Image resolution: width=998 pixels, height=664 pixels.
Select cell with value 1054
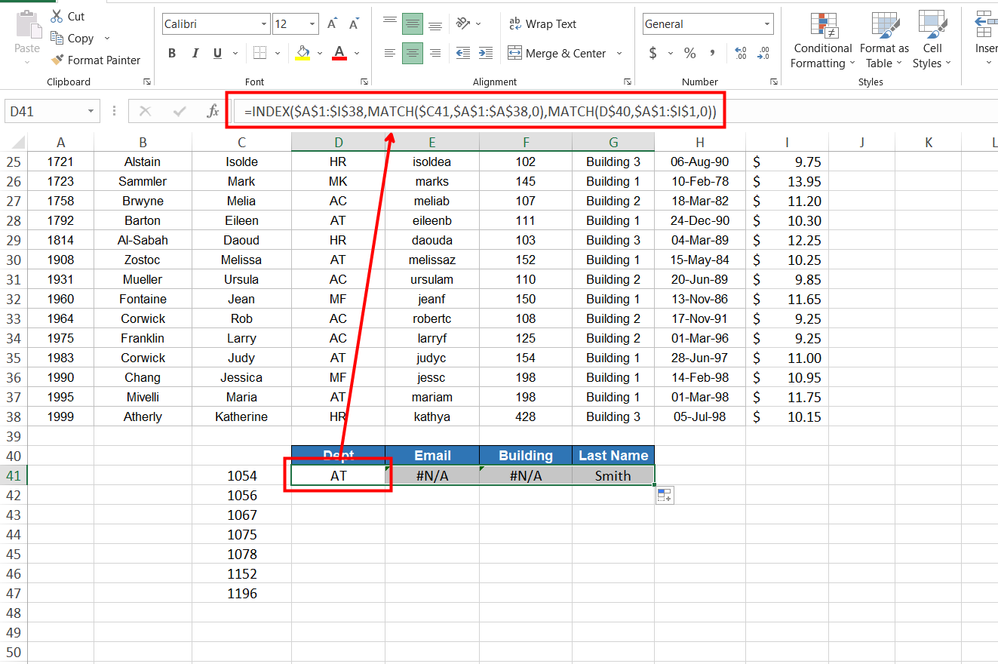(x=242, y=476)
